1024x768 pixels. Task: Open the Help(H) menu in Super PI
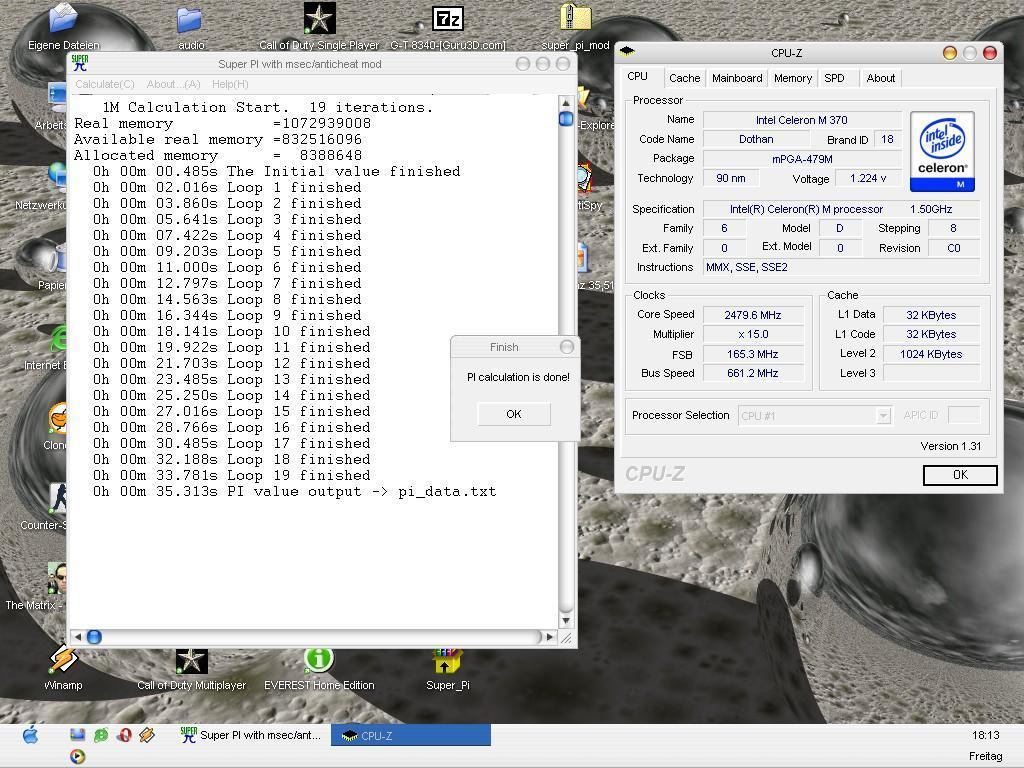click(x=230, y=84)
